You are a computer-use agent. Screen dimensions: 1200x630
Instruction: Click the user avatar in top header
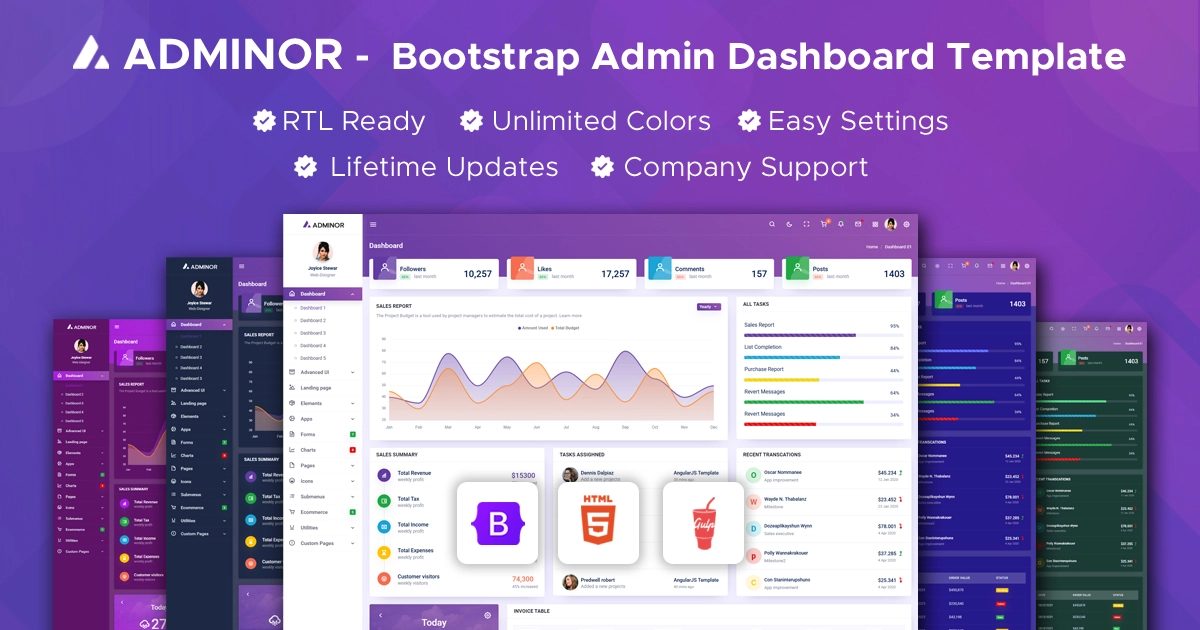click(x=890, y=224)
